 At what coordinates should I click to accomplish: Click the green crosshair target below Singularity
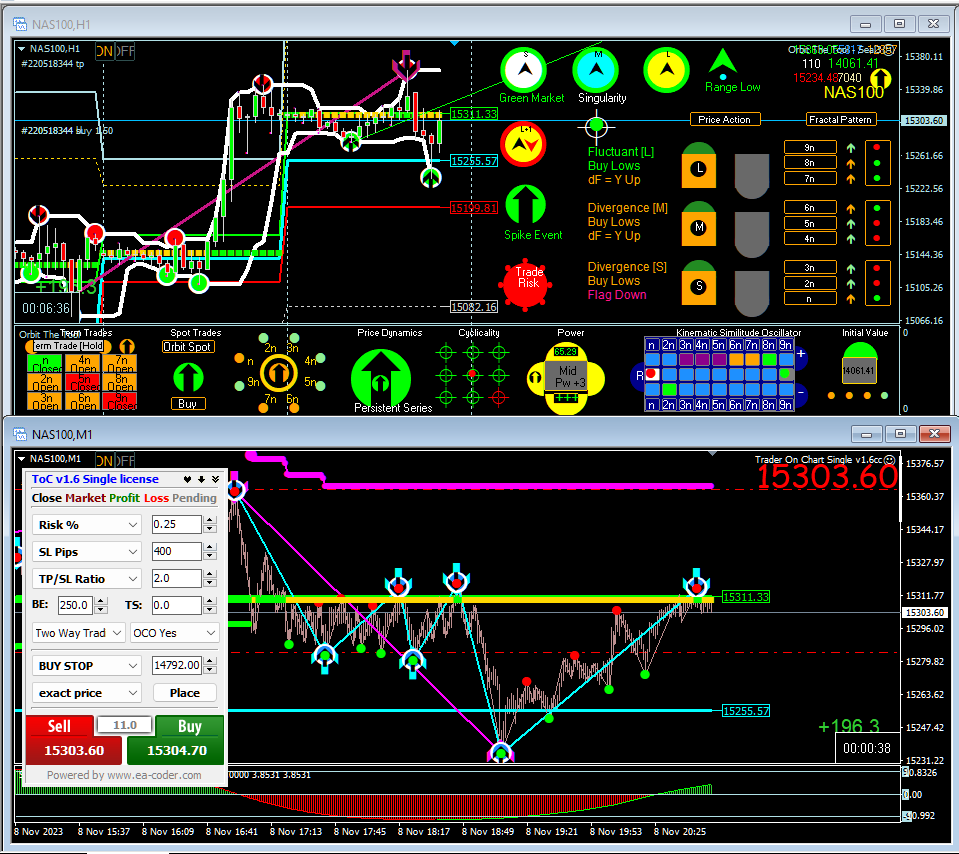pyautogui.click(x=596, y=127)
